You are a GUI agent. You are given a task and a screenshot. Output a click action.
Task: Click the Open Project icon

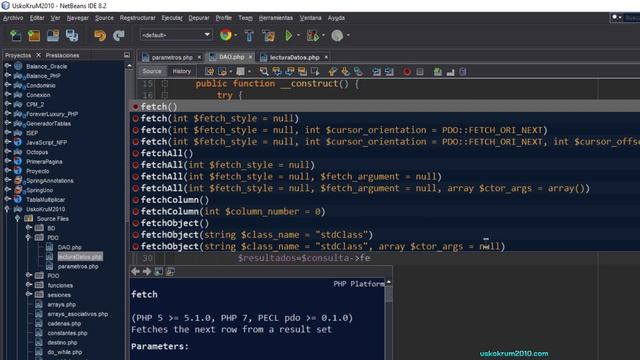[53, 36]
